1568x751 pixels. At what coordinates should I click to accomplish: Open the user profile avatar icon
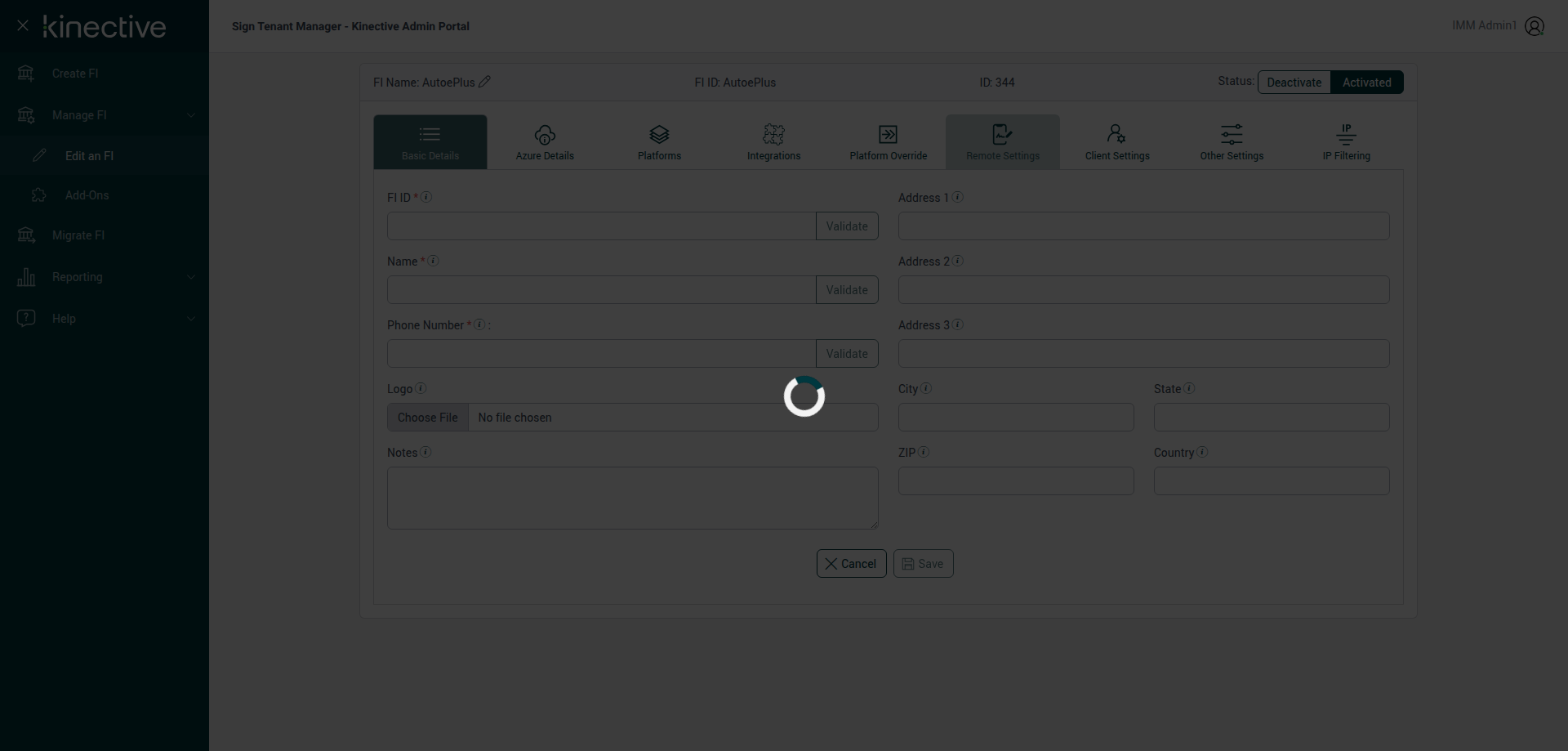[1535, 26]
